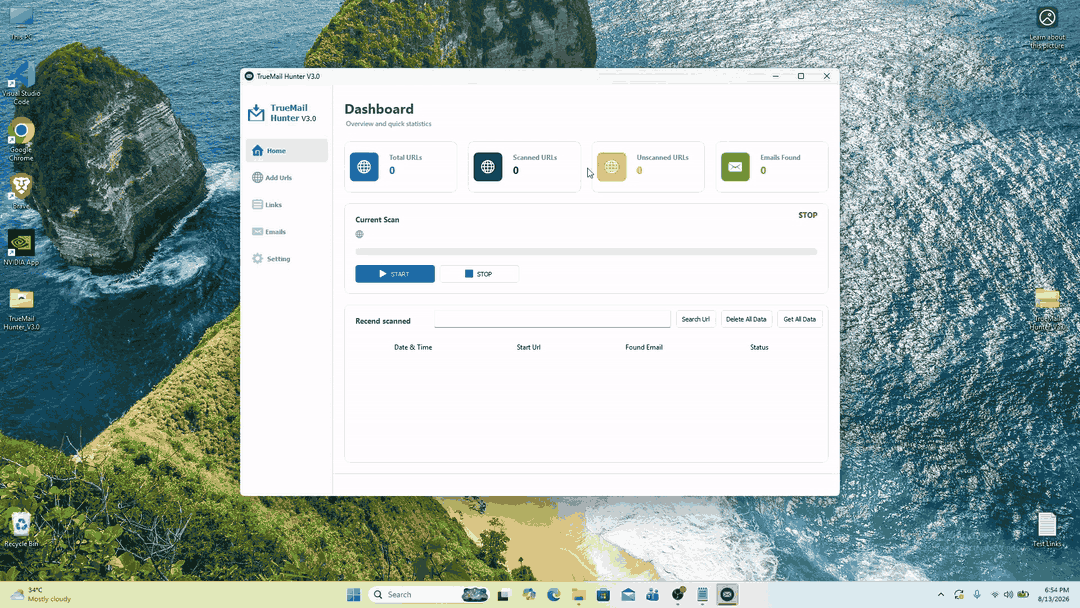Open Task View from taskbar
The width and height of the screenshot is (1080, 608).
pos(503,595)
